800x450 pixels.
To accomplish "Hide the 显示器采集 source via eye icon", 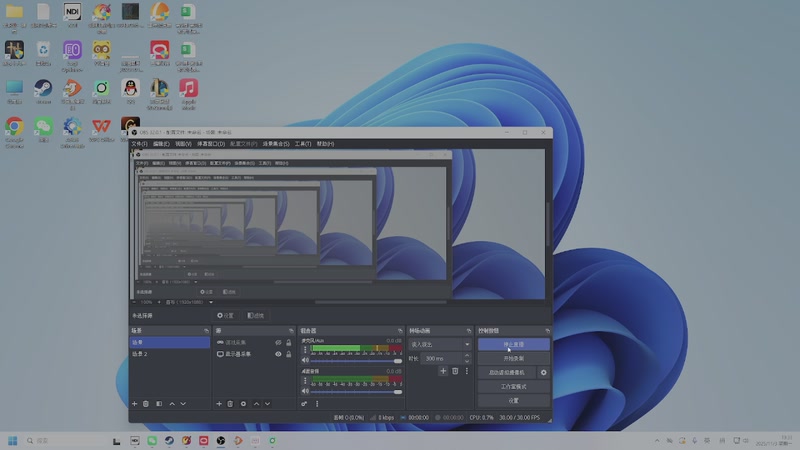I will click(x=278, y=354).
